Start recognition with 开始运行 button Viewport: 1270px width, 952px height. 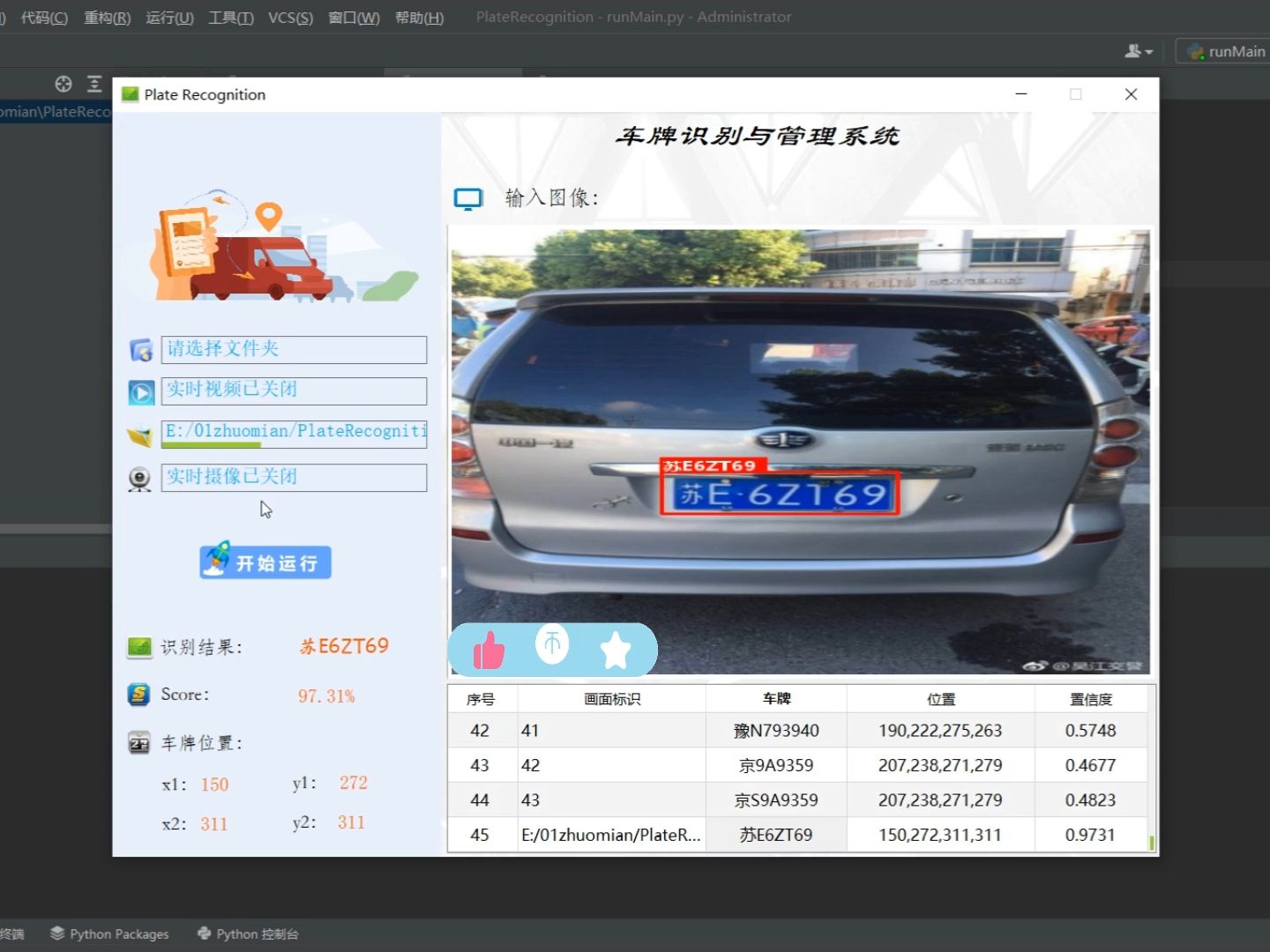265,562
